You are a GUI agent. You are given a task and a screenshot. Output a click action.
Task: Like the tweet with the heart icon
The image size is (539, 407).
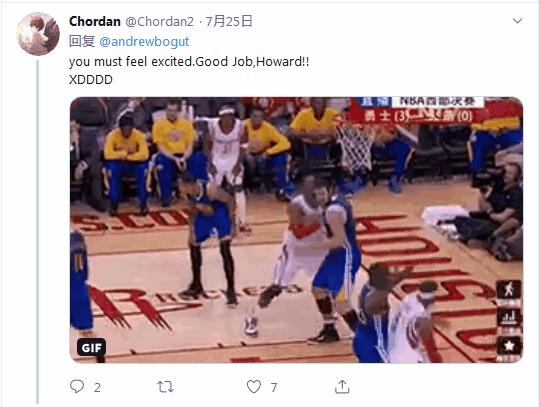[254, 387]
